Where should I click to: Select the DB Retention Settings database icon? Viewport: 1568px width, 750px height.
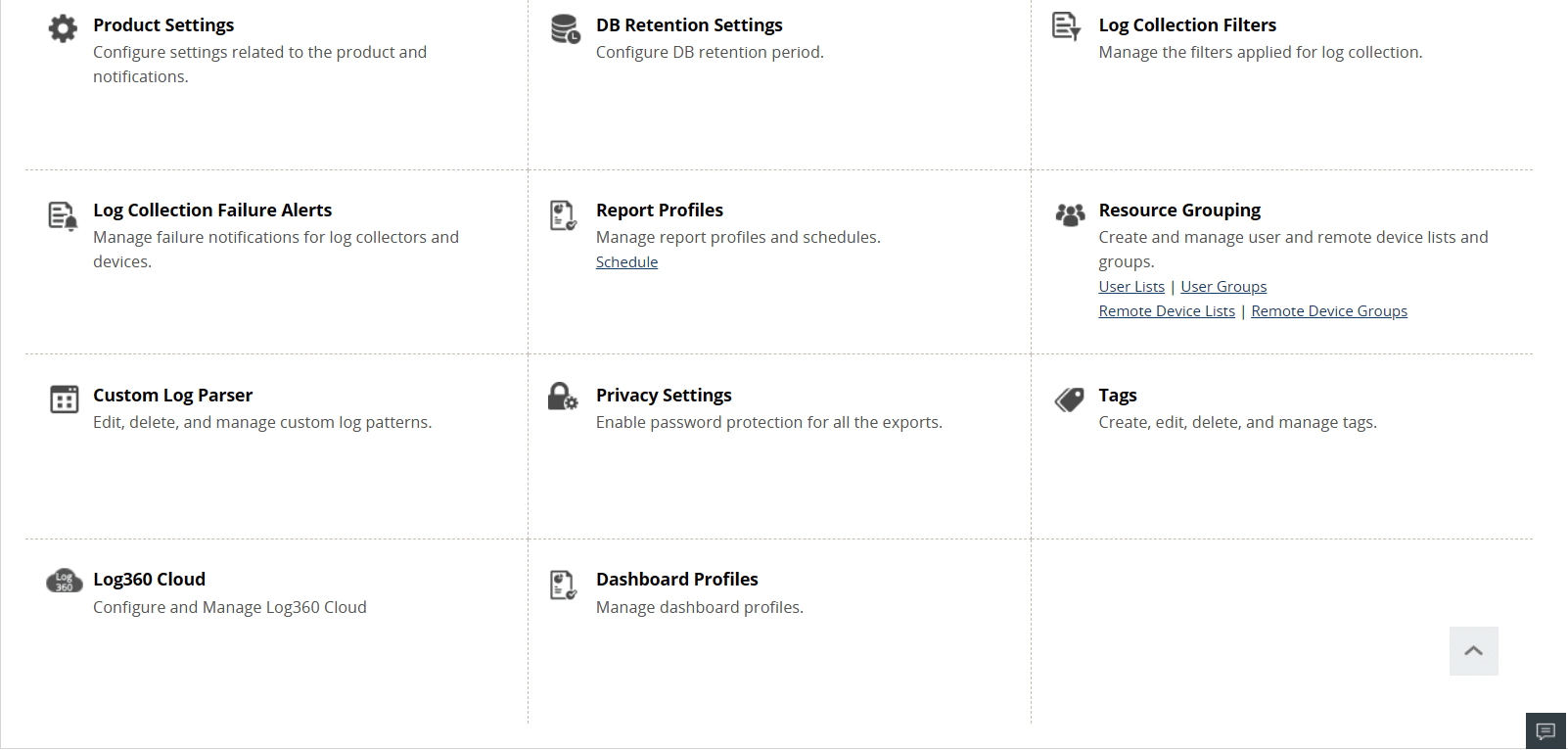coord(565,28)
